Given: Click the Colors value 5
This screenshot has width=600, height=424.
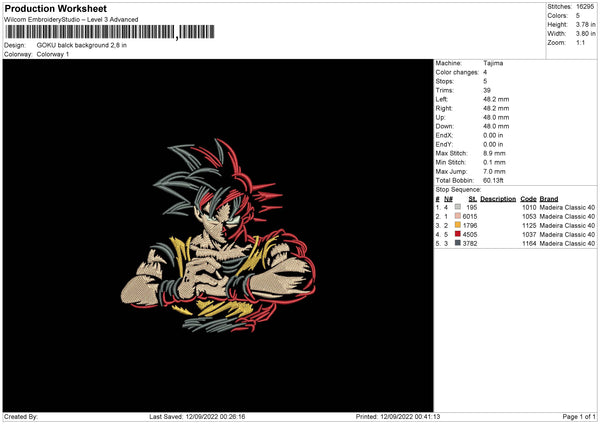Looking at the screenshot, I should coord(577,16).
